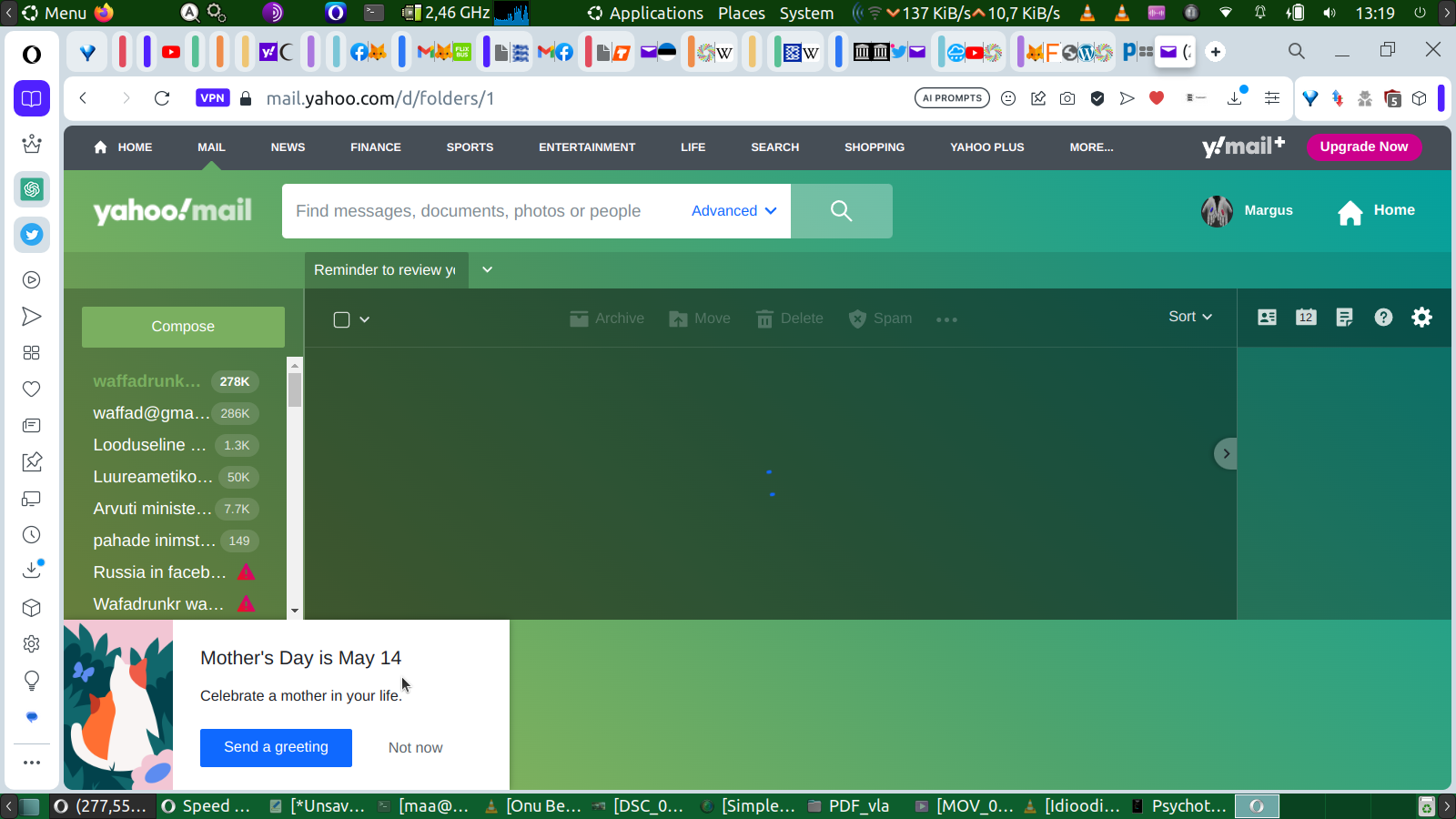Open the ENTERTAINMENT navigation item
This screenshot has width=1456, height=819.
(x=587, y=147)
